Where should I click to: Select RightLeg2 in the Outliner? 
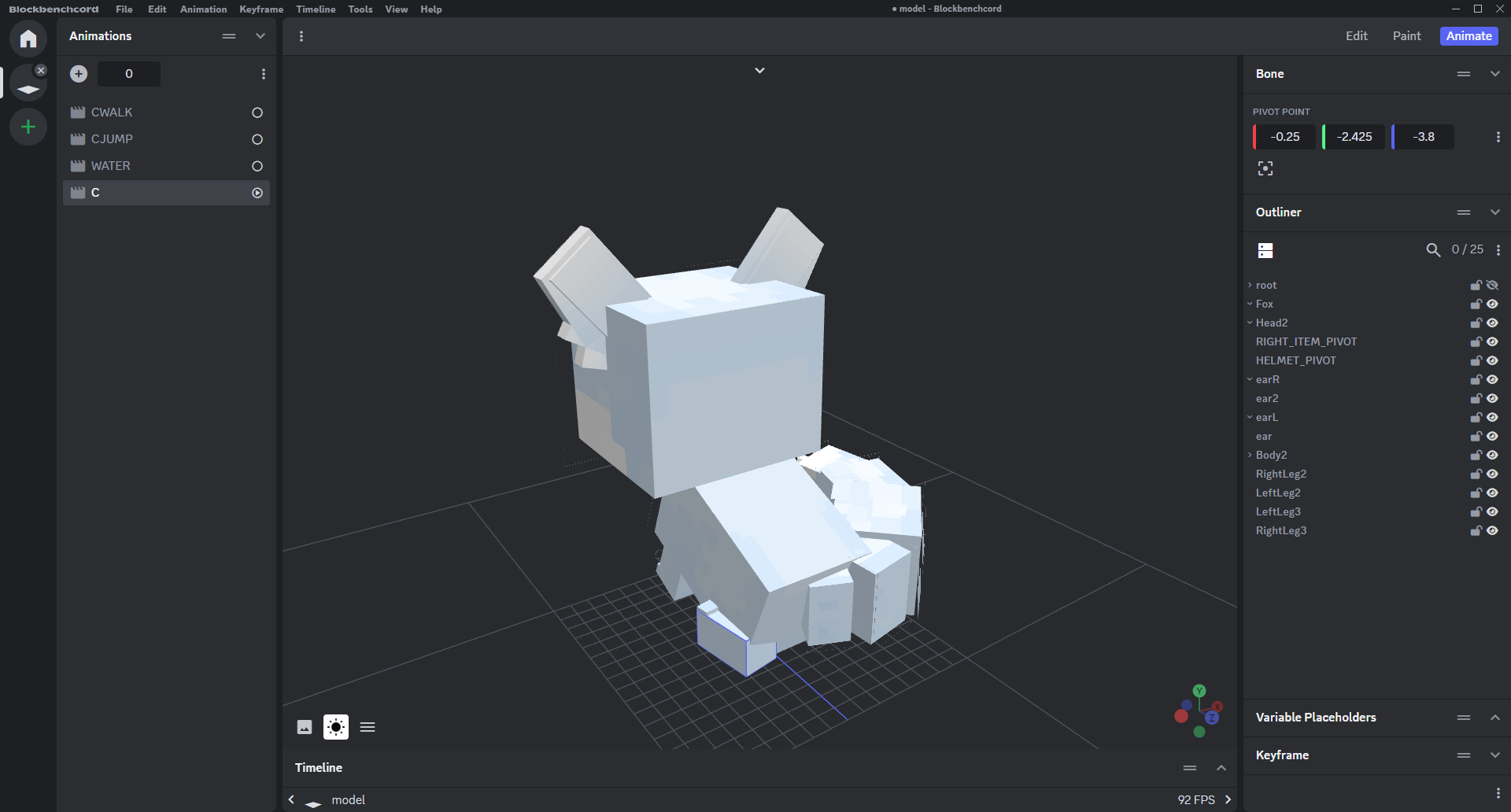pos(1280,474)
